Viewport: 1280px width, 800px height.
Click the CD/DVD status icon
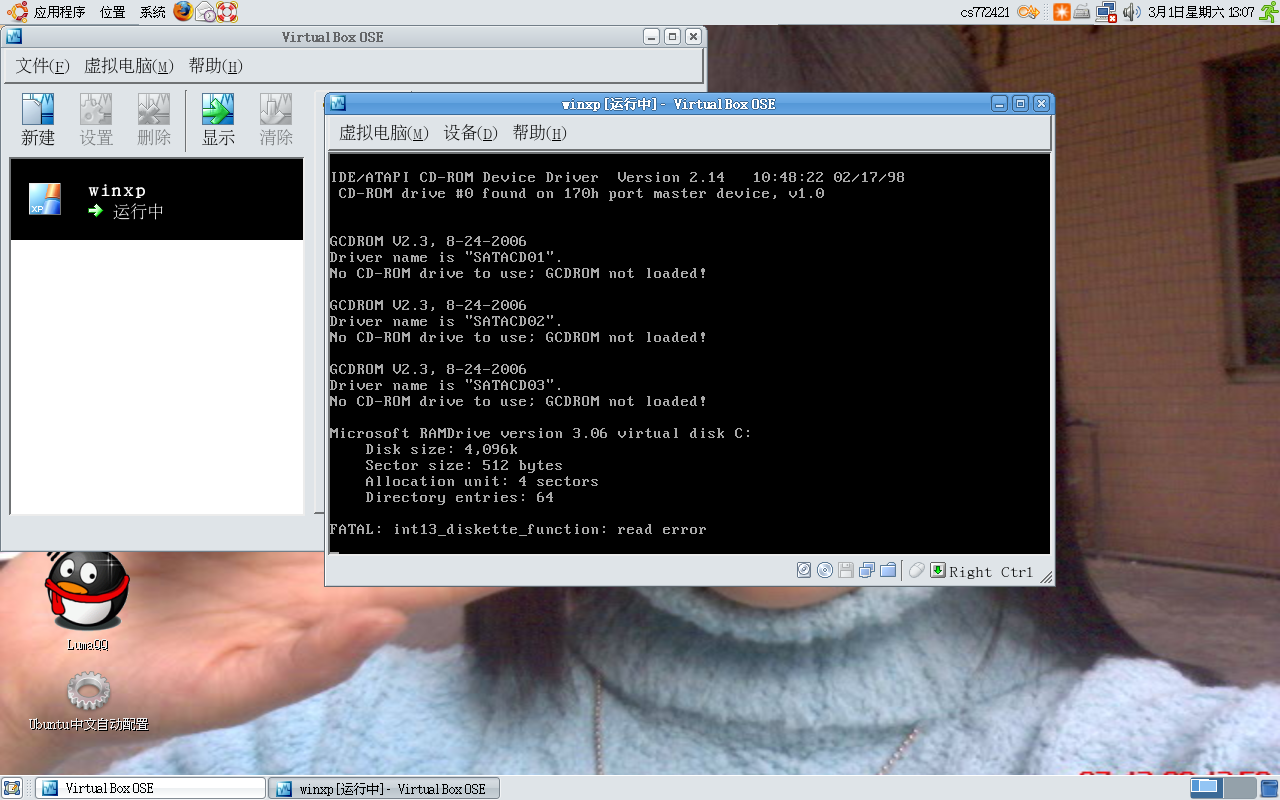click(825, 570)
